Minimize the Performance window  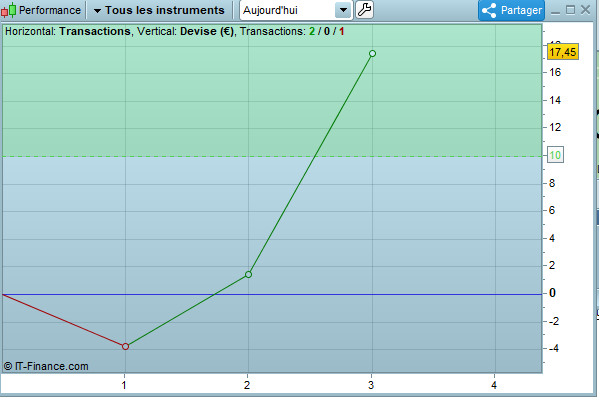pyautogui.click(x=555, y=11)
